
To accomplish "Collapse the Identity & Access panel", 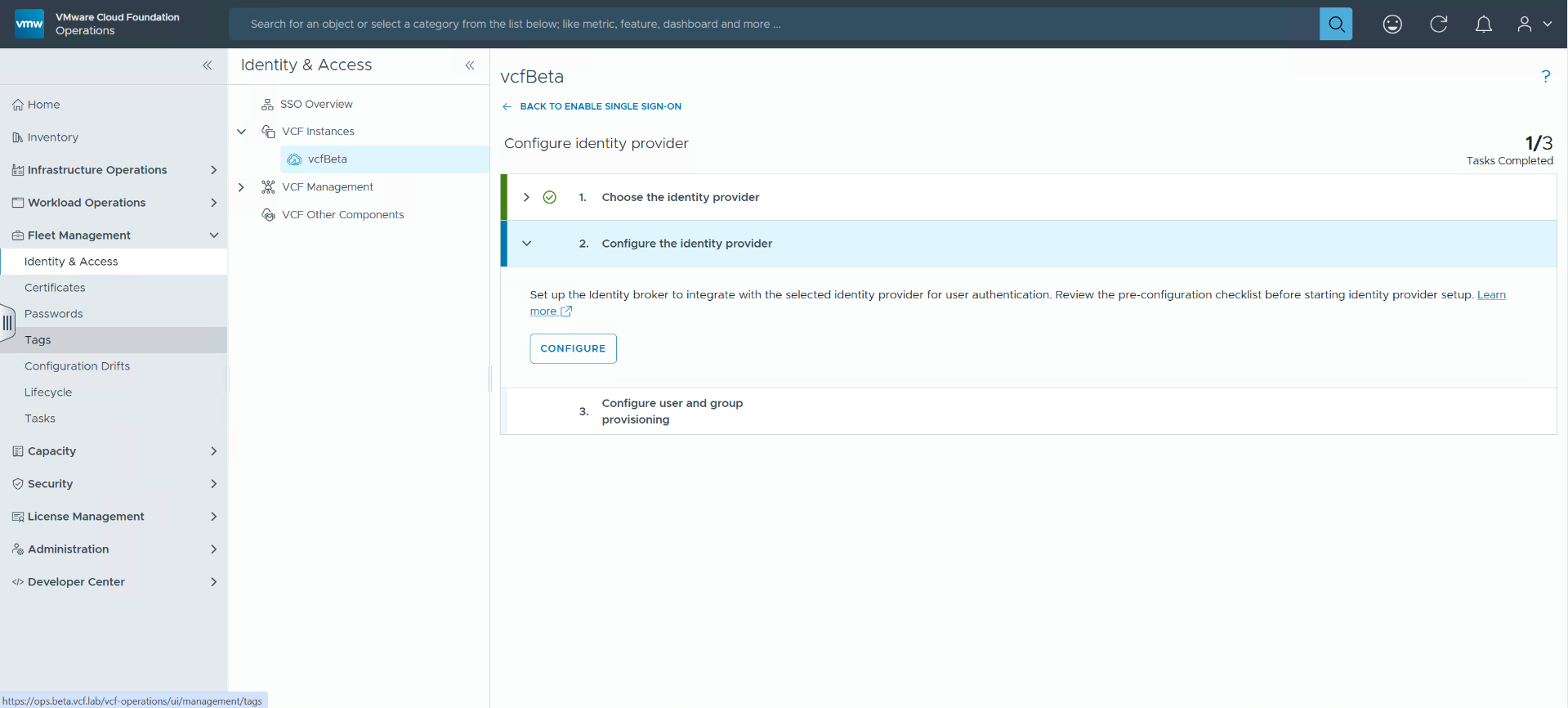I will click(470, 65).
